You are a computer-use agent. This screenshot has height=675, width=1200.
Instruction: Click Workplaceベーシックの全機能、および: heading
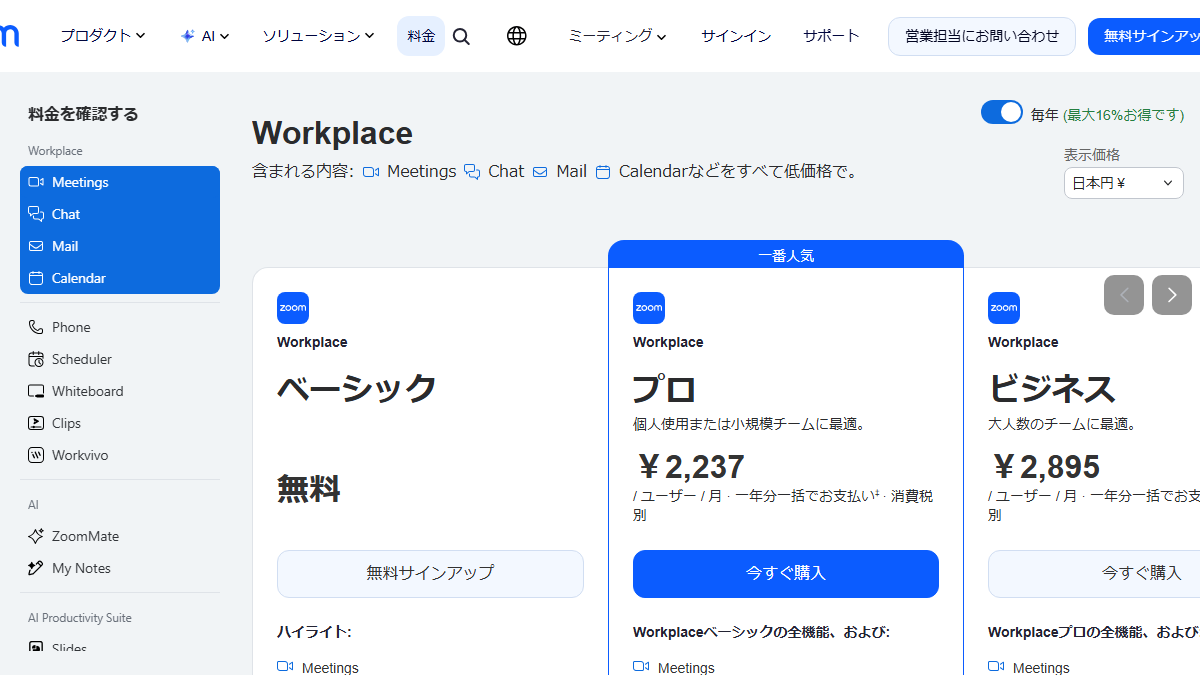761,632
